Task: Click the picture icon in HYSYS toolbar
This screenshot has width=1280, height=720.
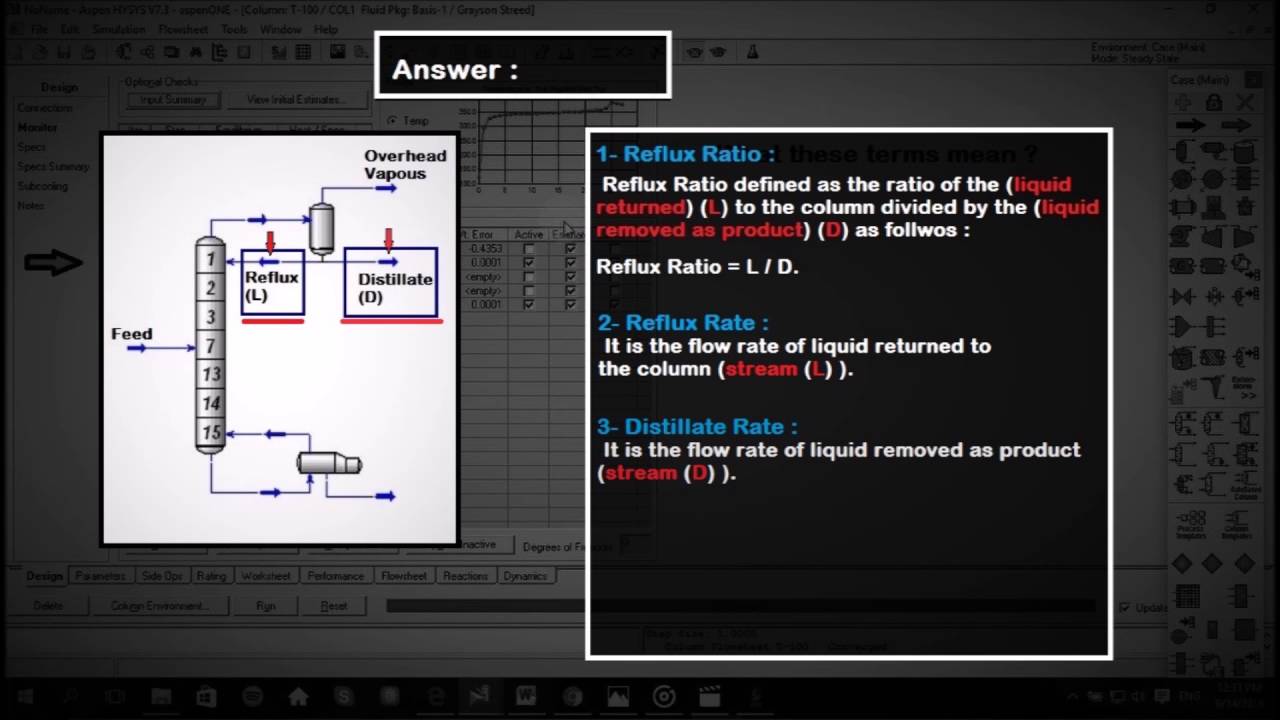Action: 338,52
